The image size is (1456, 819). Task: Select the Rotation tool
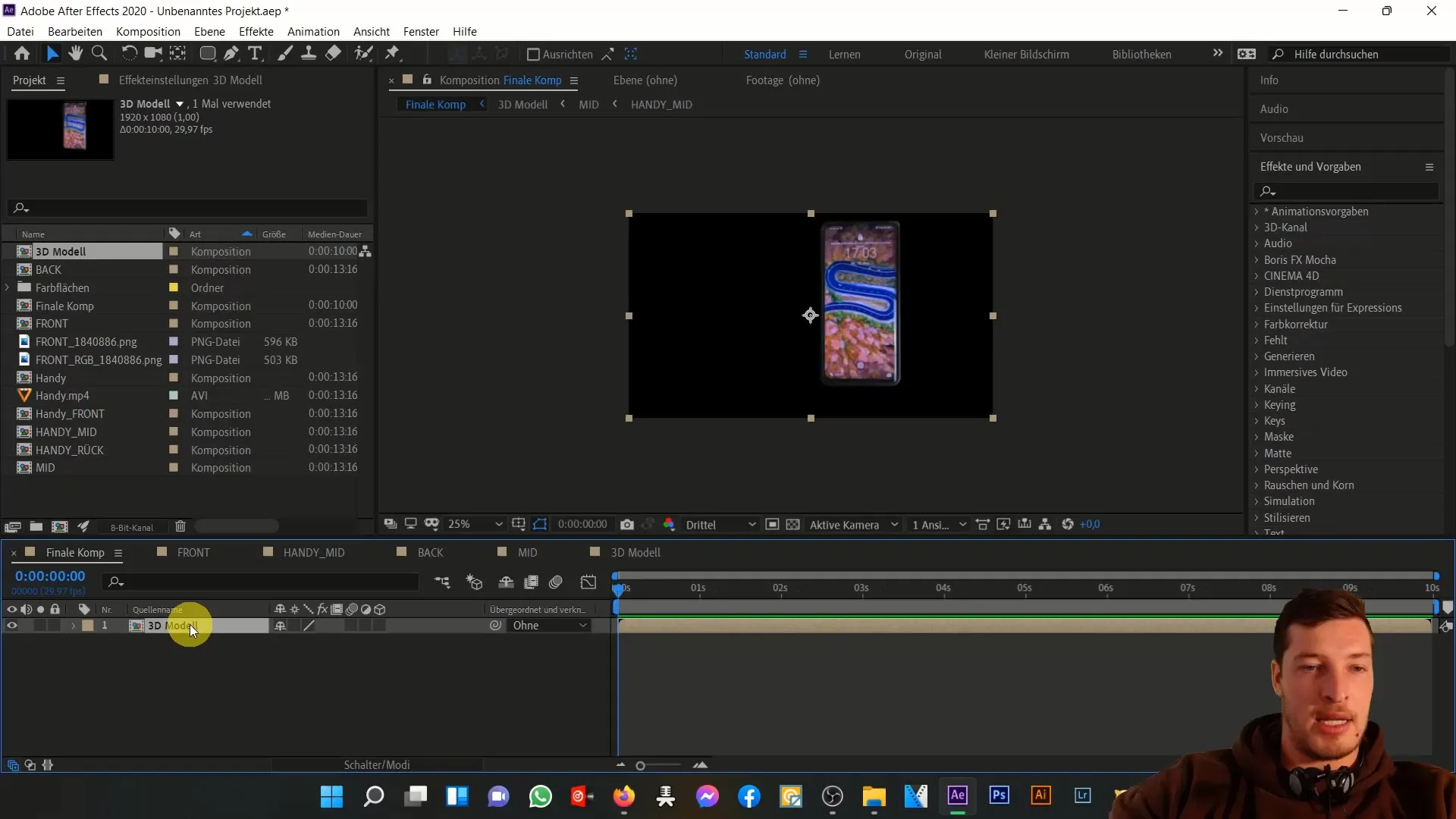point(129,54)
